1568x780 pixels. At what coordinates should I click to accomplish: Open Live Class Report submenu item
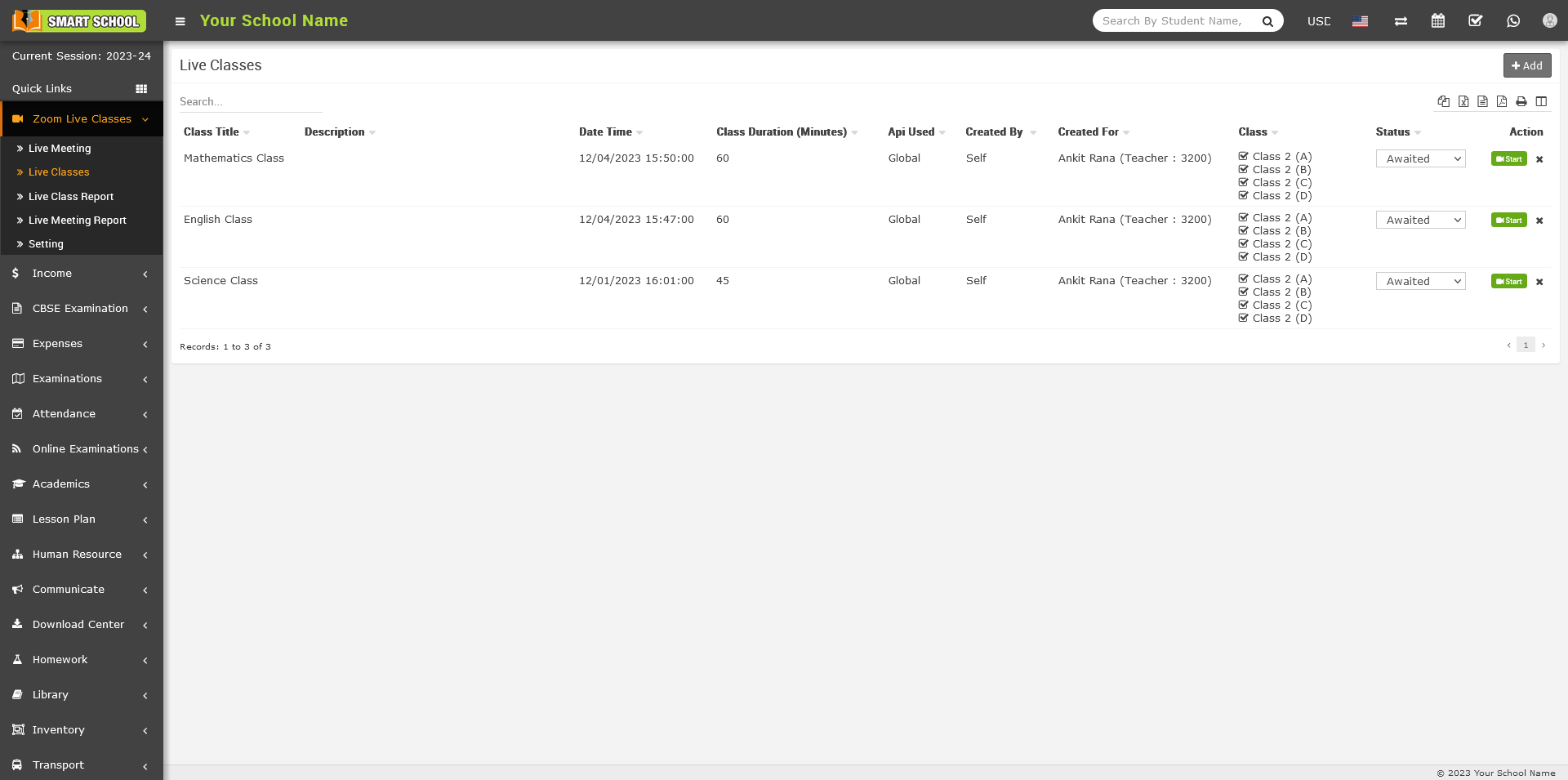pos(71,197)
